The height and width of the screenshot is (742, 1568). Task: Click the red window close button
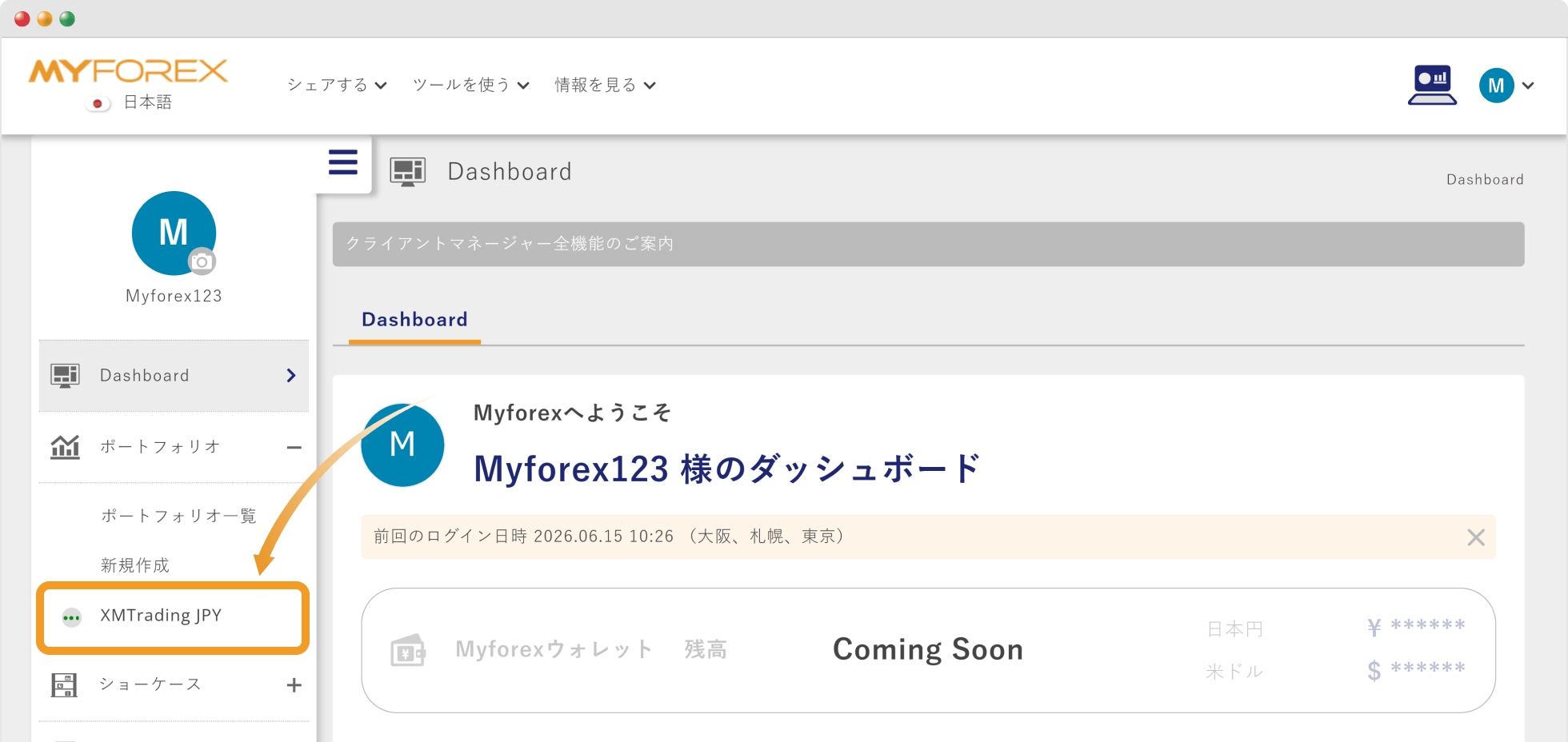click(x=22, y=18)
